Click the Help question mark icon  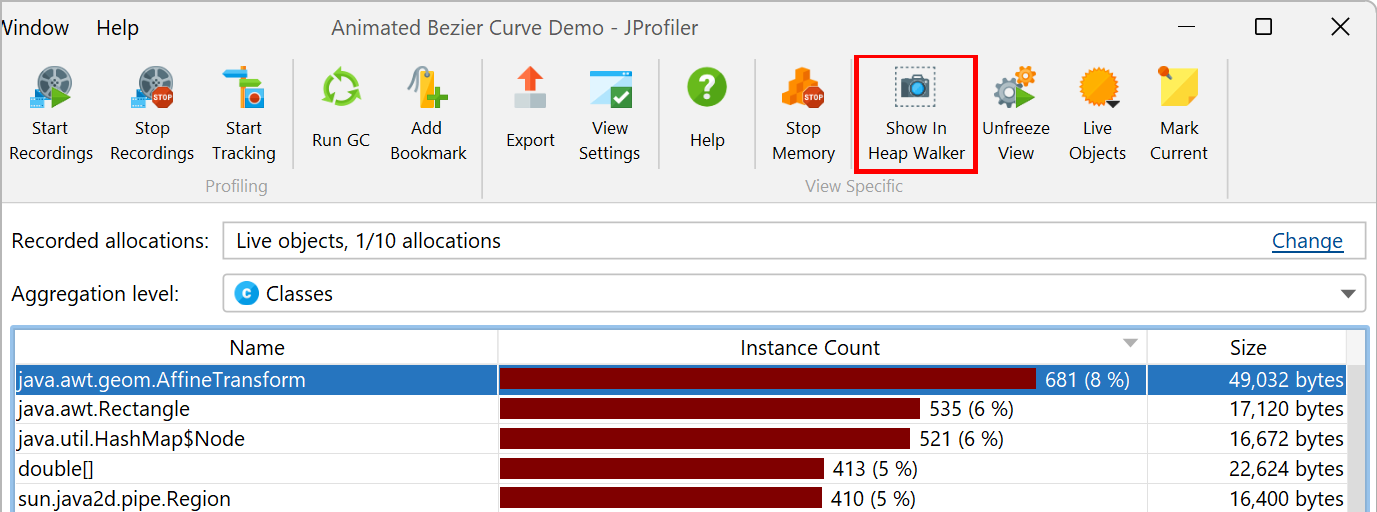click(707, 89)
